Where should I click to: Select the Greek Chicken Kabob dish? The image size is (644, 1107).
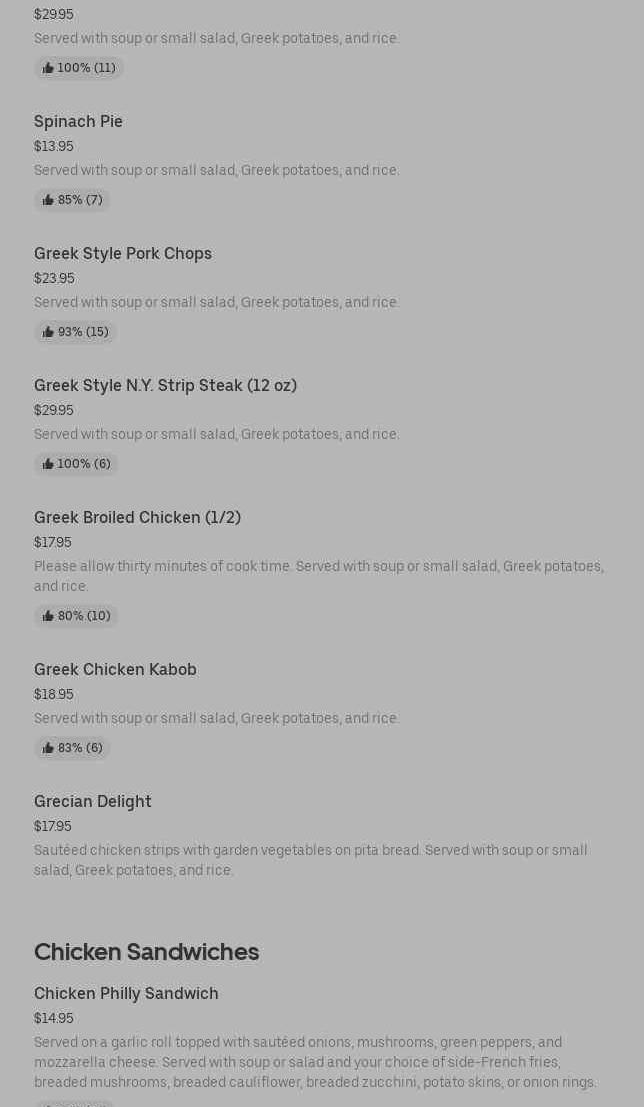click(x=115, y=669)
